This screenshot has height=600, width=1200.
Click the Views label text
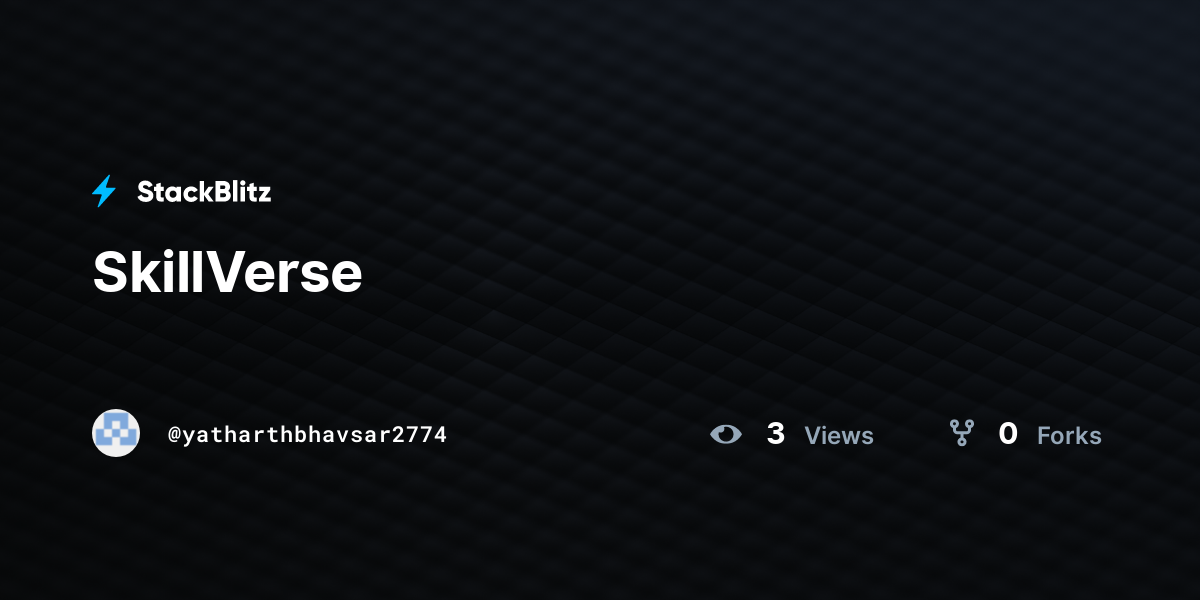pos(839,436)
